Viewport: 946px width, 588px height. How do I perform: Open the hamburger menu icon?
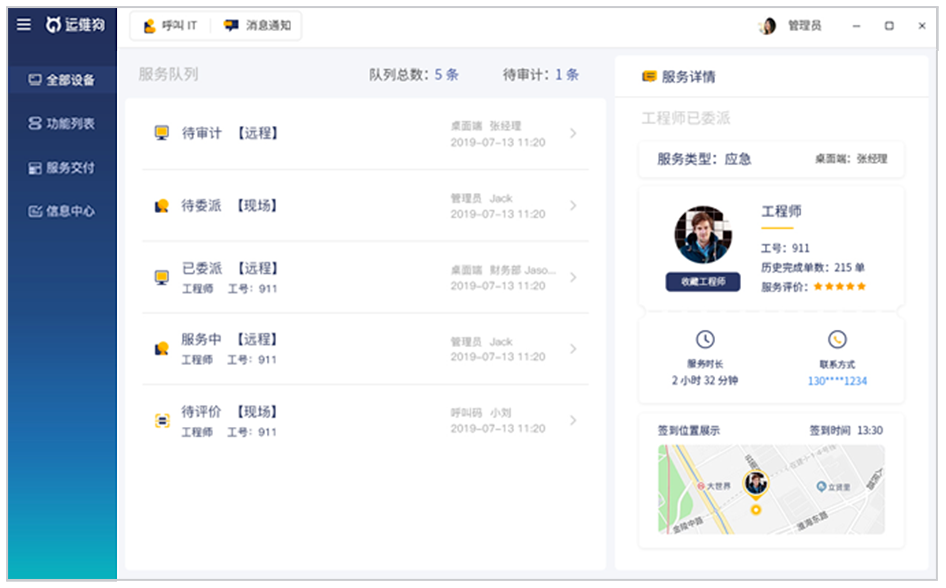pyautogui.click(x=24, y=24)
